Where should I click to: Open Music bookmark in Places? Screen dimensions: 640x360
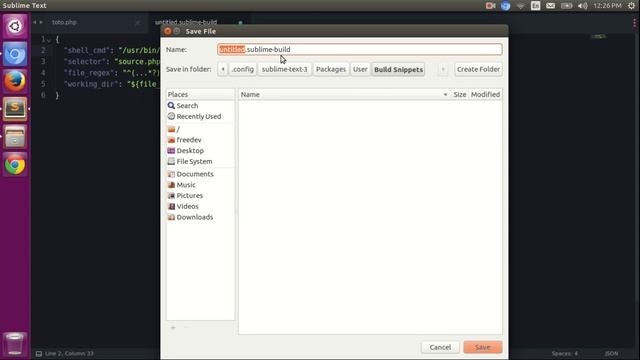click(182, 184)
